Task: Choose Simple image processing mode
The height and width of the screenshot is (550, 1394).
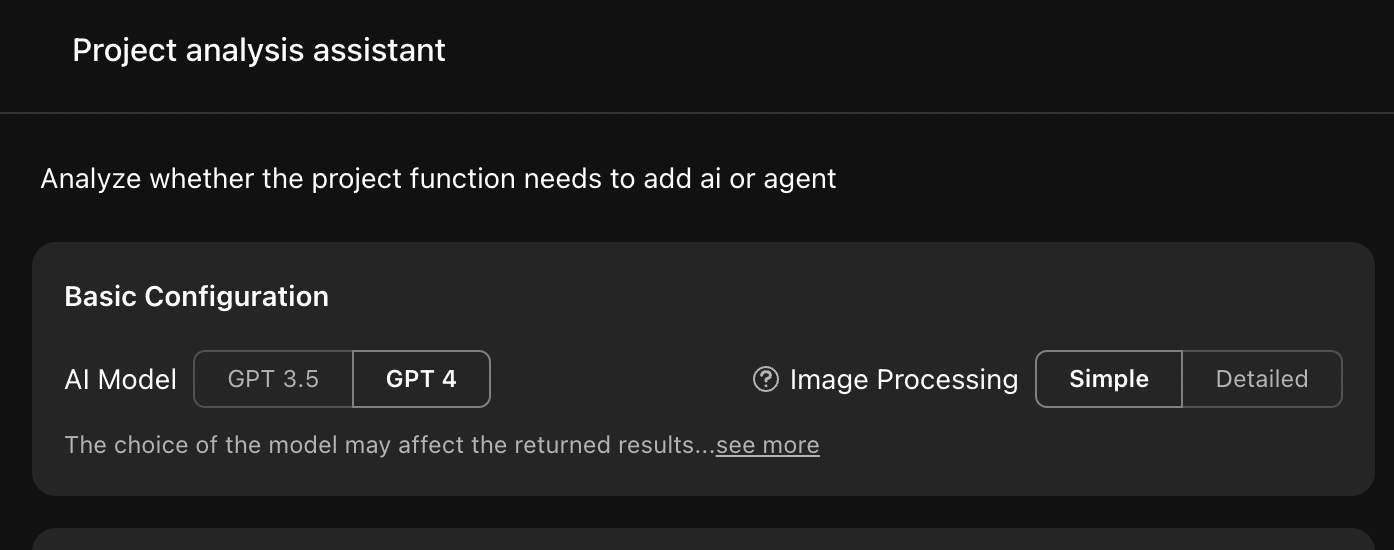Action: click(x=1108, y=379)
